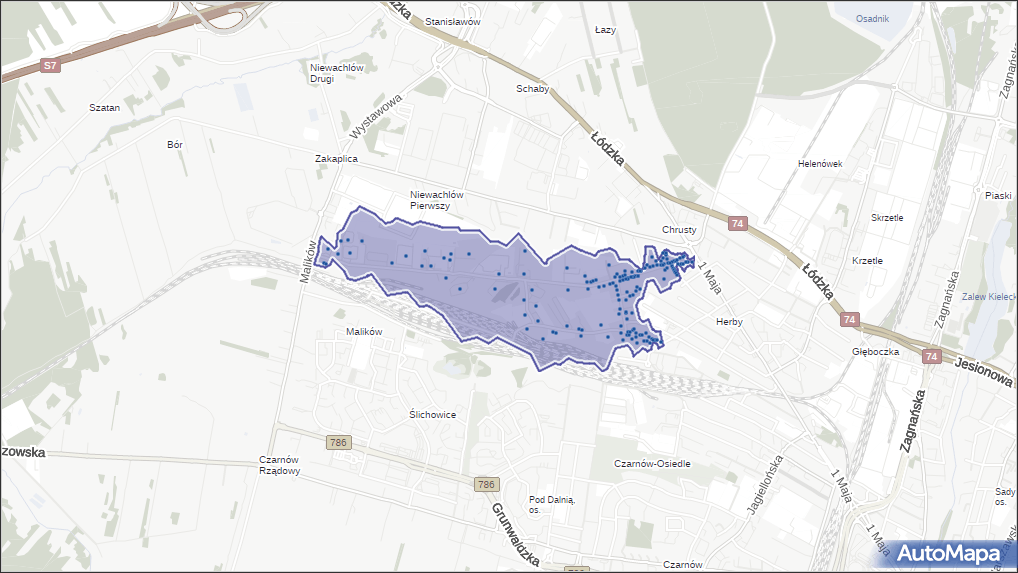The height and width of the screenshot is (573, 1018).
Task: Click the Osadnik label at top right
Action: [872, 19]
